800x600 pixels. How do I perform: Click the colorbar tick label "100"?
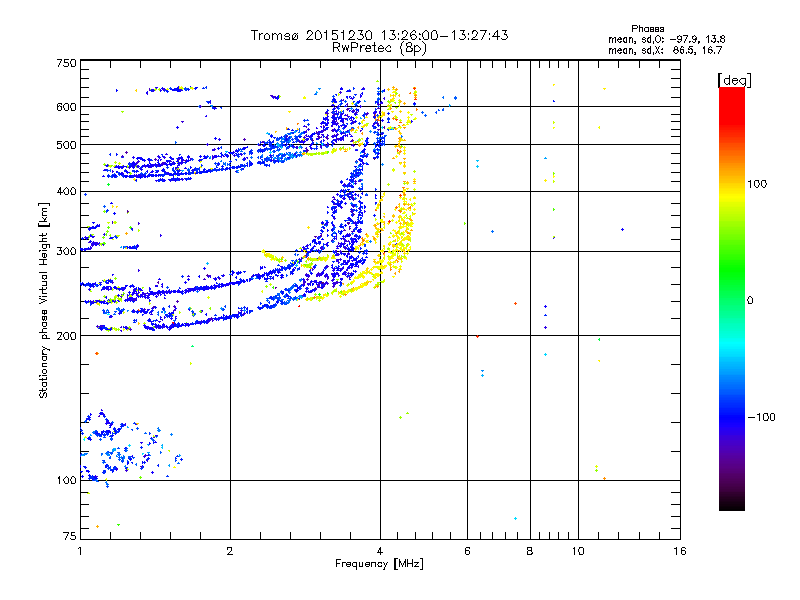[757, 184]
